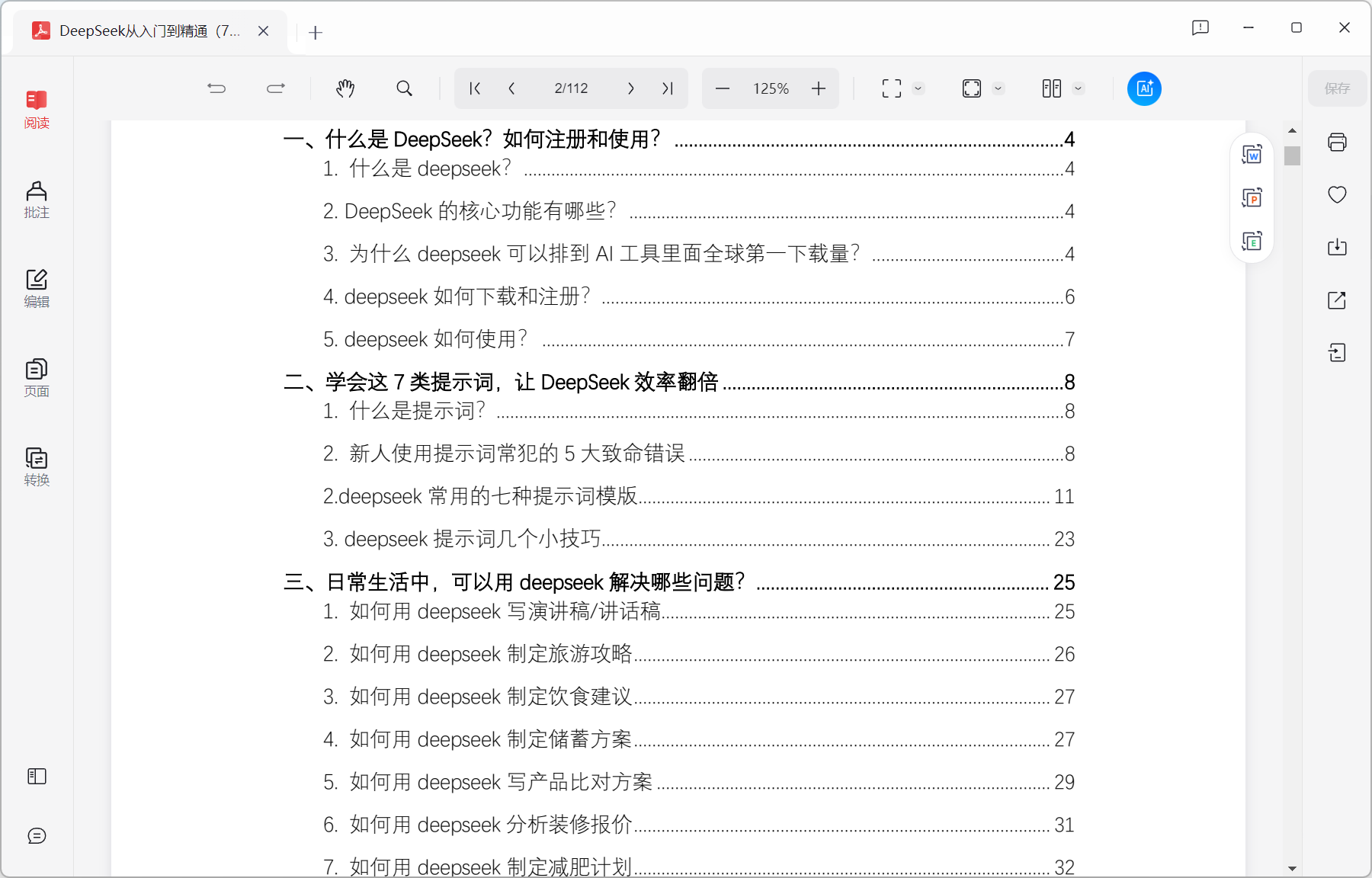Expand the fit page dropdown arrow

coord(999,88)
